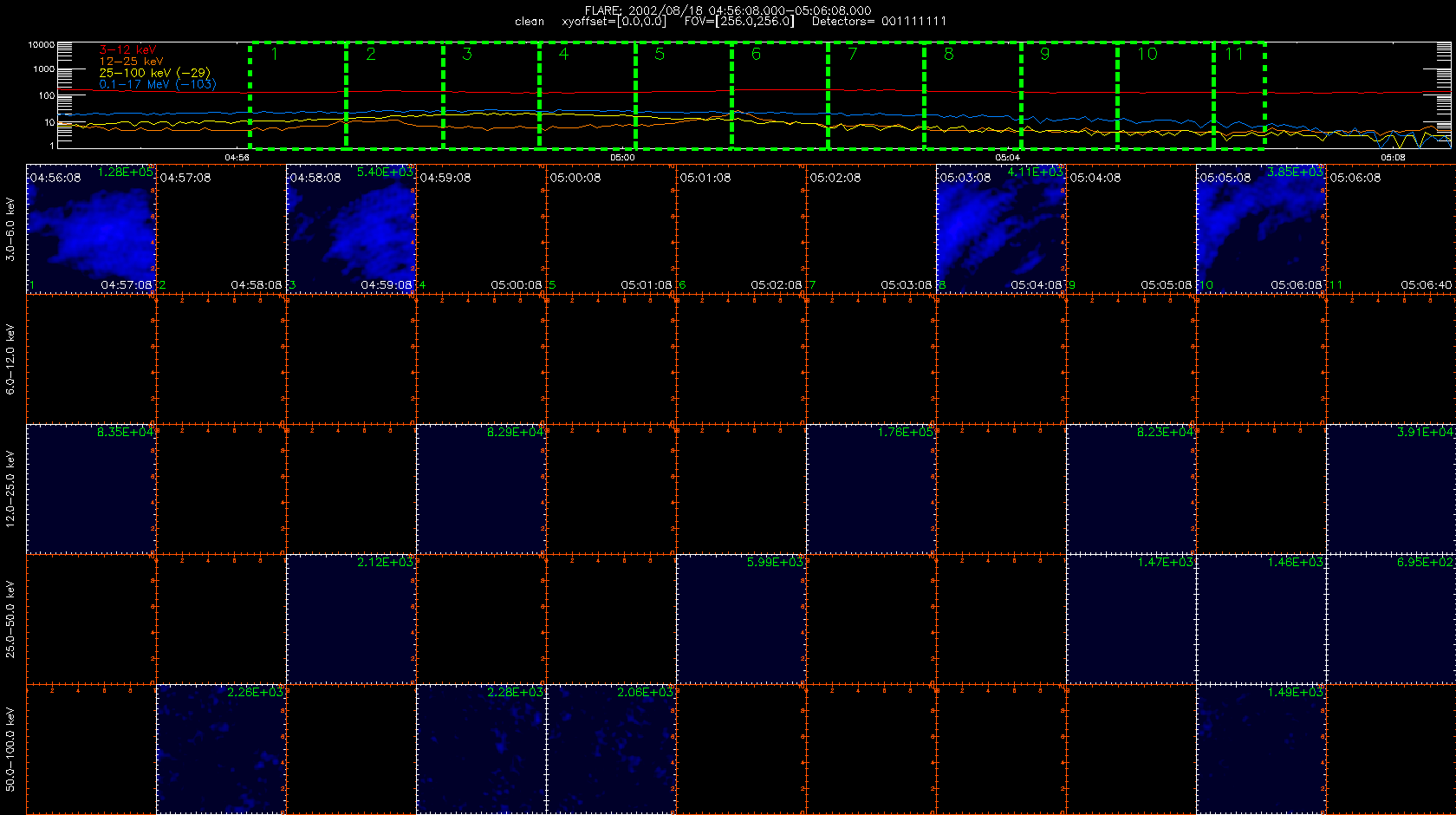
Task: Click interval 7 number in the lightcurve plot
Action: [853, 55]
